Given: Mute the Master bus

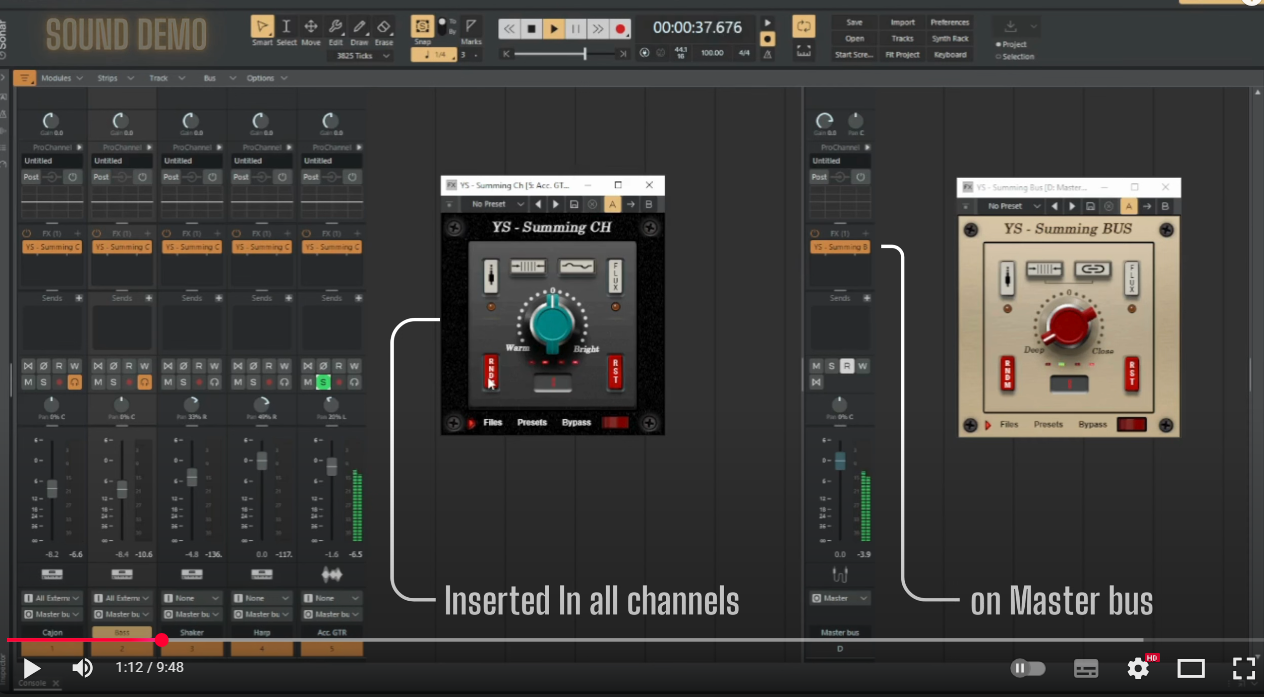Looking at the screenshot, I should click(x=817, y=366).
